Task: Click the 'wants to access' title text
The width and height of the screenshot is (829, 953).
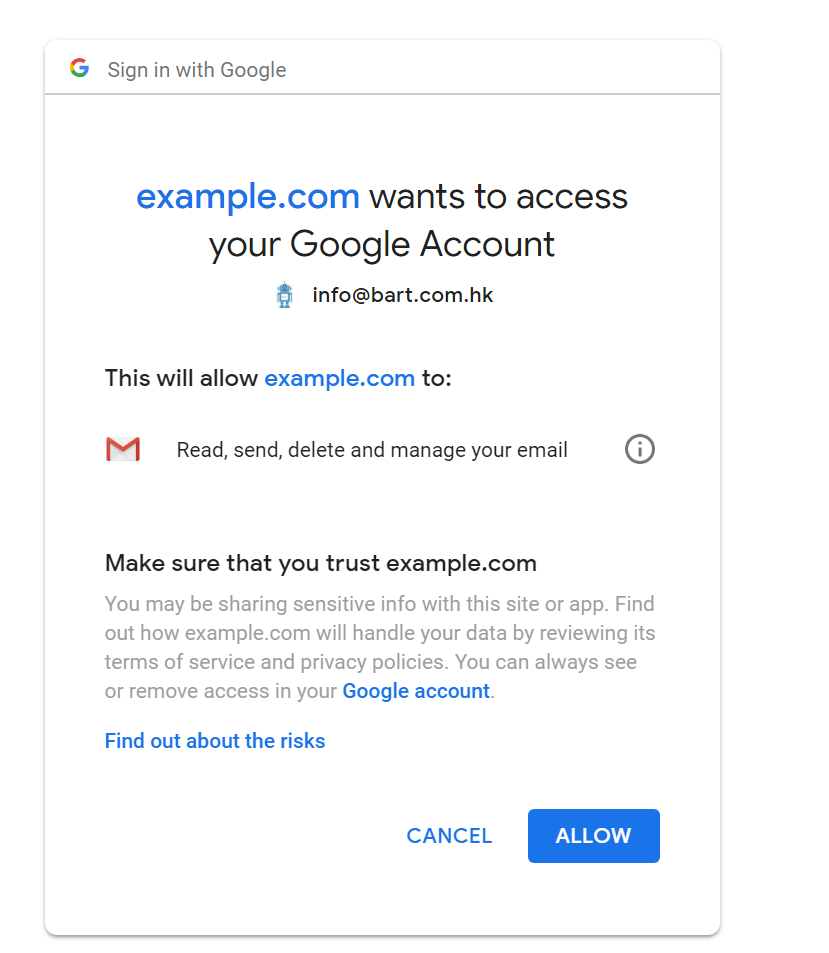Action: coord(498,197)
